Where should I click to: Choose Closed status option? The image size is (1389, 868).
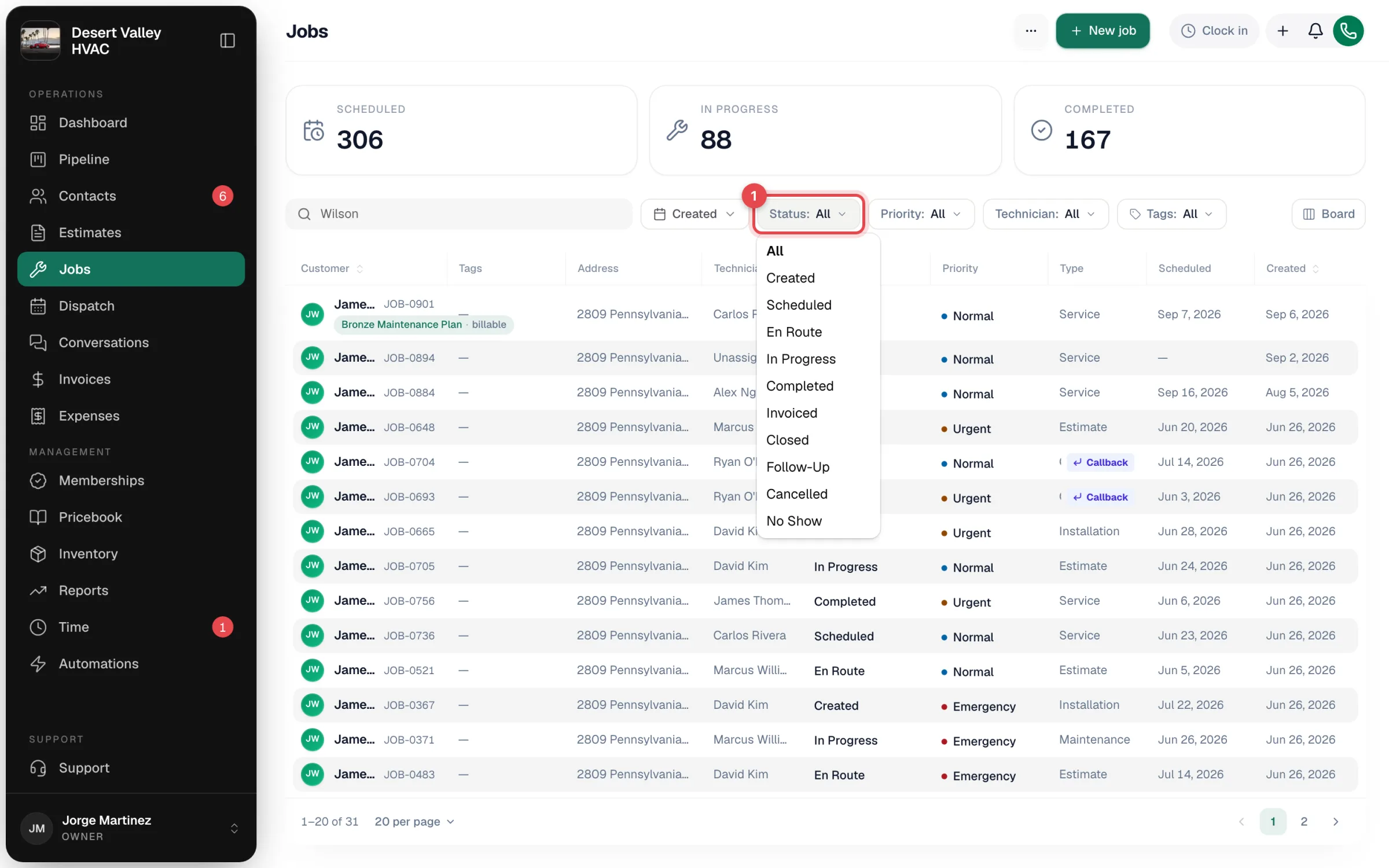coord(818,440)
